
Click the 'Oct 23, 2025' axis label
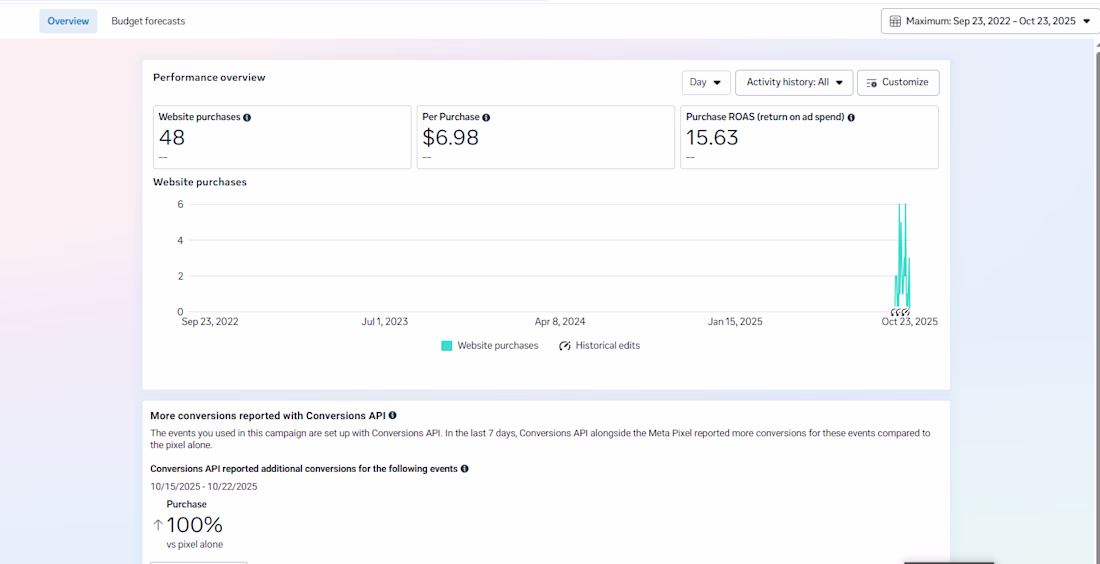(x=909, y=322)
